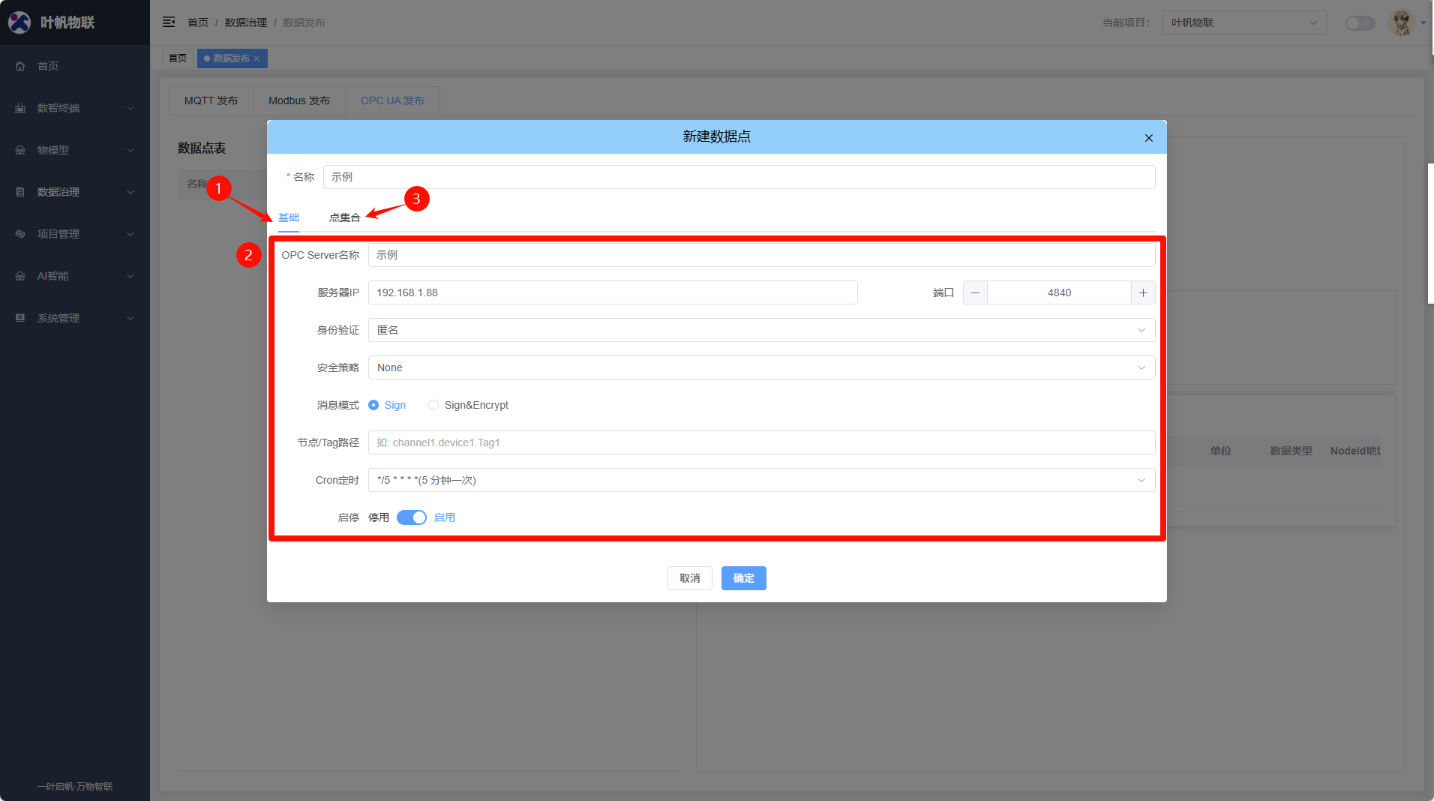Select the Sign&Encrypt radio option
Screen dimensions: 1434x801
[433, 405]
